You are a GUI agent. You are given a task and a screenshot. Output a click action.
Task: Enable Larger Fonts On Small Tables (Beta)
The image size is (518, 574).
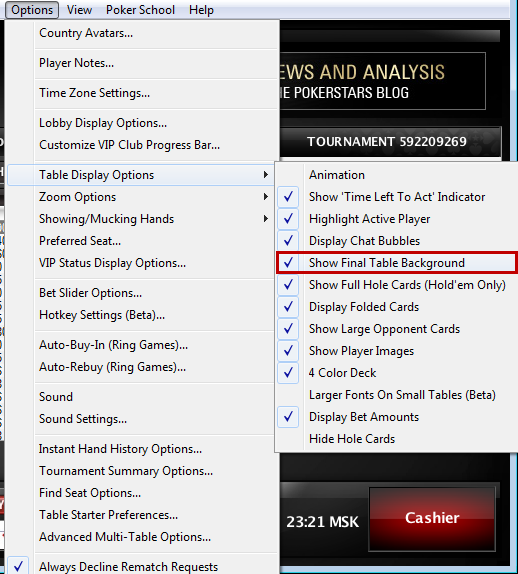[x=397, y=395]
